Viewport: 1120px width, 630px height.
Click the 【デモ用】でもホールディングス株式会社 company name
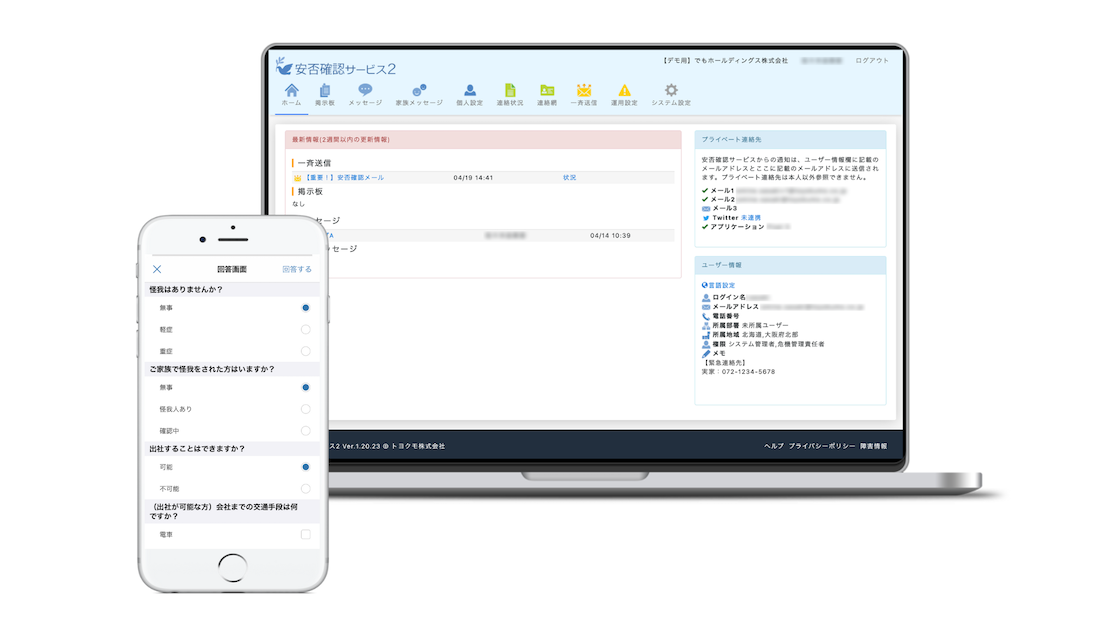pyautogui.click(x=725, y=61)
